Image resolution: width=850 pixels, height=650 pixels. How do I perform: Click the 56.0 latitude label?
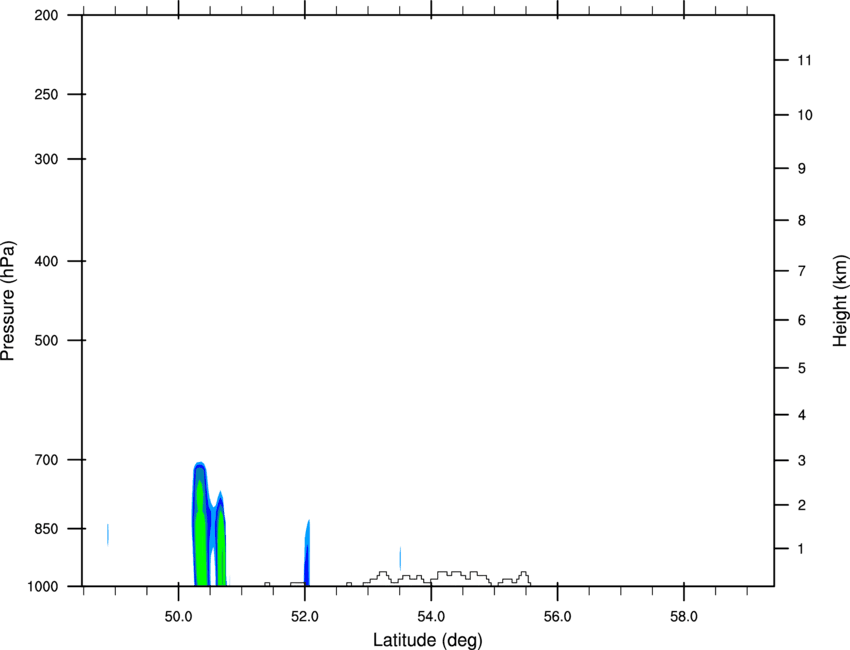click(x=557, y=617)
